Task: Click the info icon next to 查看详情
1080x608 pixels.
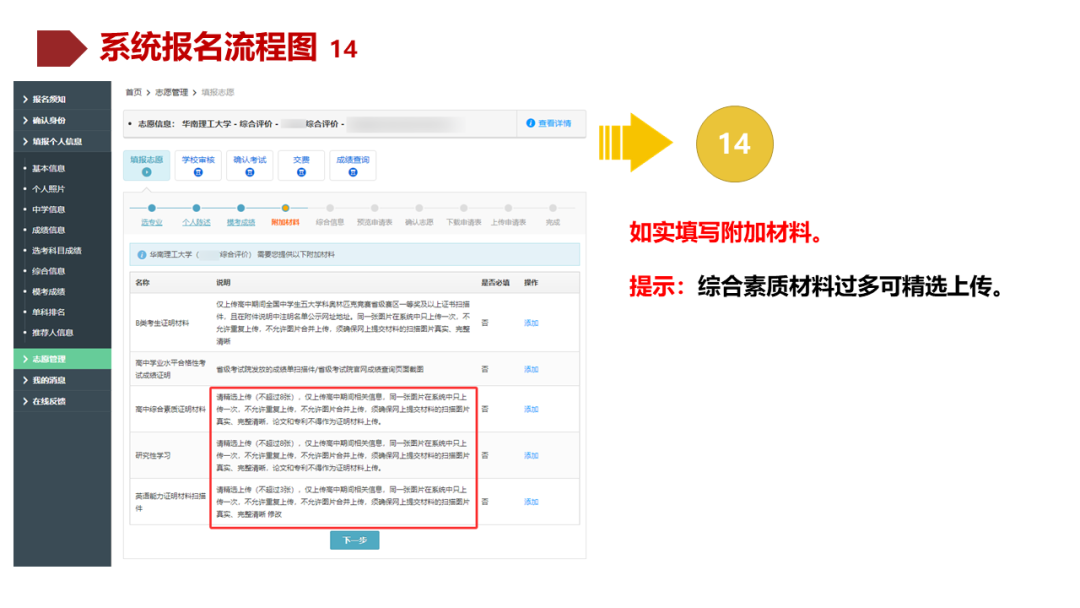Action: click(x=529, y=124)
